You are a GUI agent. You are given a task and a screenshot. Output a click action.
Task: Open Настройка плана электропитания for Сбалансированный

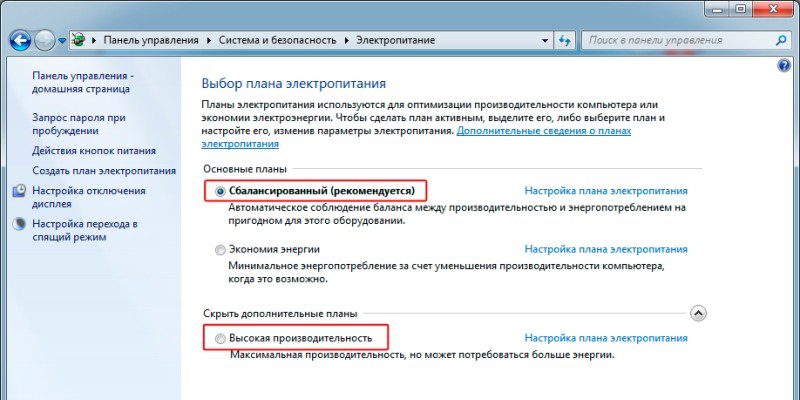606,191
